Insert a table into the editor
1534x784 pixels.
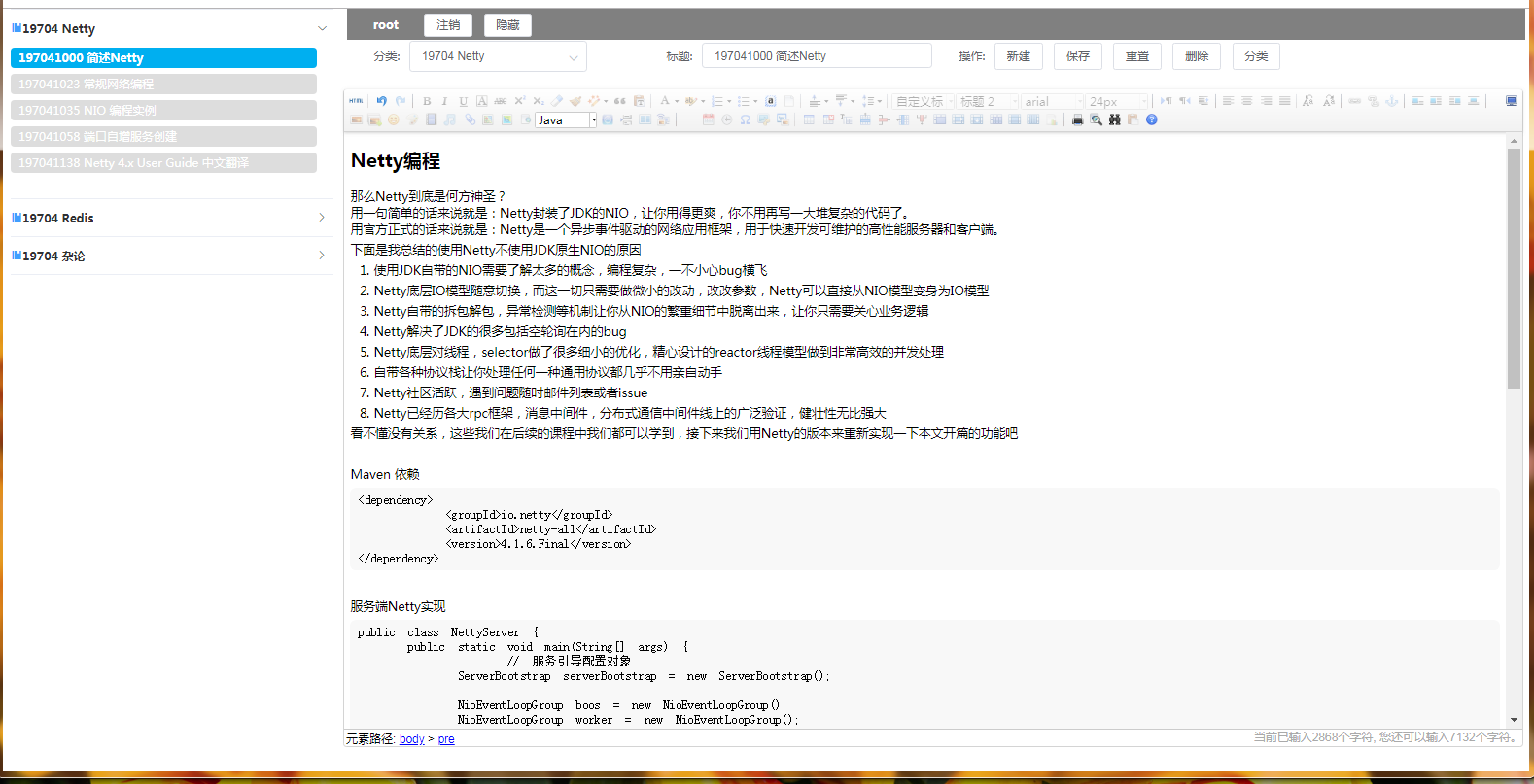click(808, 119)
